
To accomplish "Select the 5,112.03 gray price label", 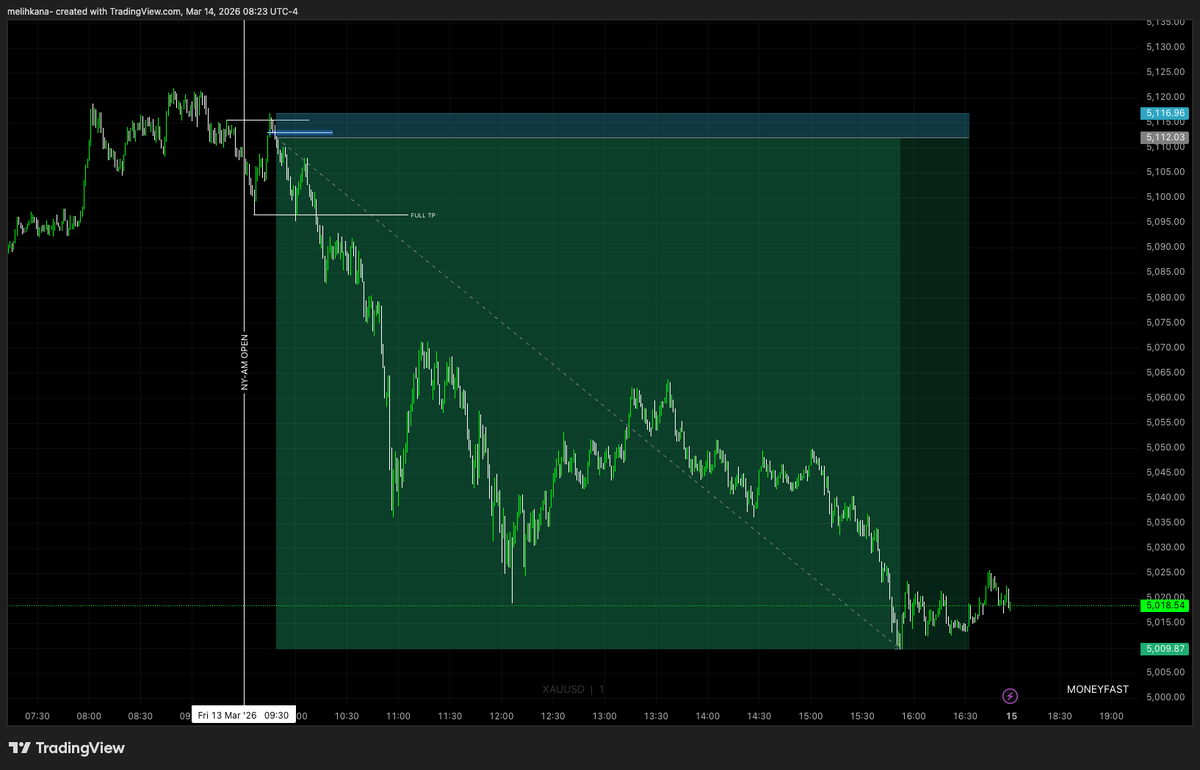I will click(x=1166, y=137).
